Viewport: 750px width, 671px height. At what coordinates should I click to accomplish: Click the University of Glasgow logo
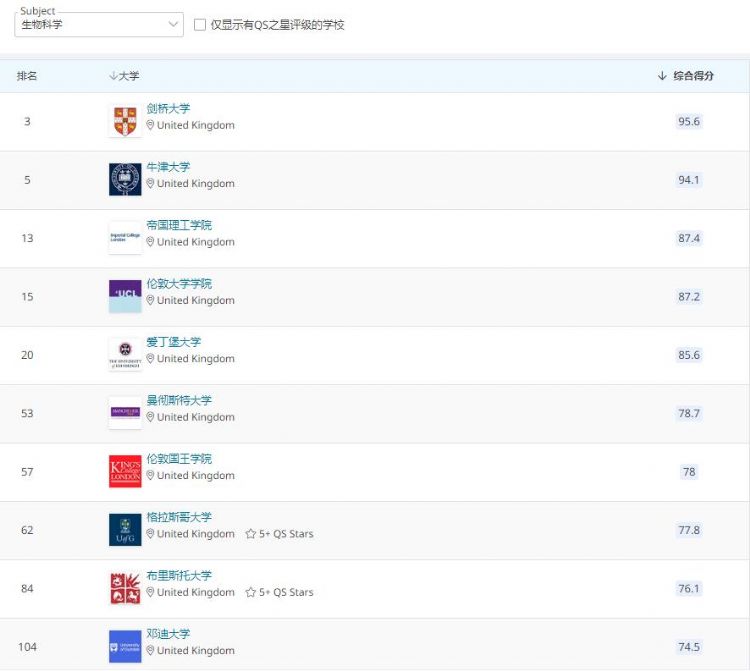(125, 529)
